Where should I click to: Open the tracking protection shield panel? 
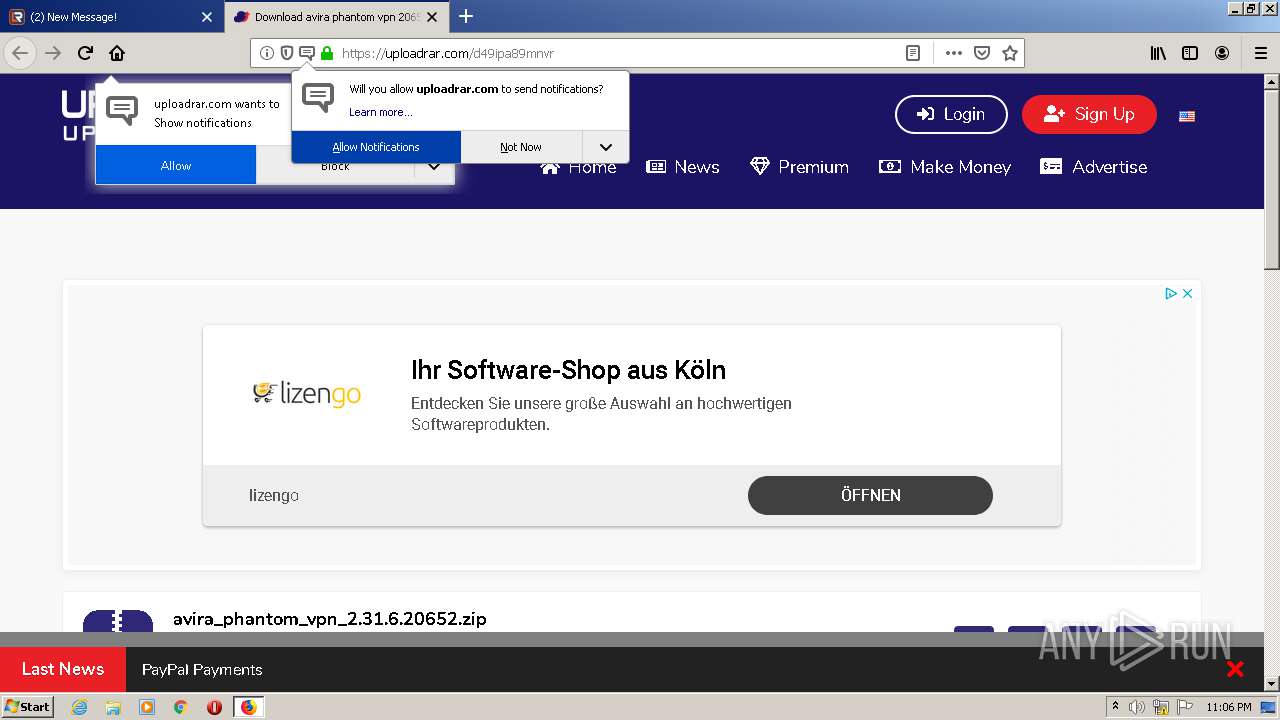[x=287, y=53]
